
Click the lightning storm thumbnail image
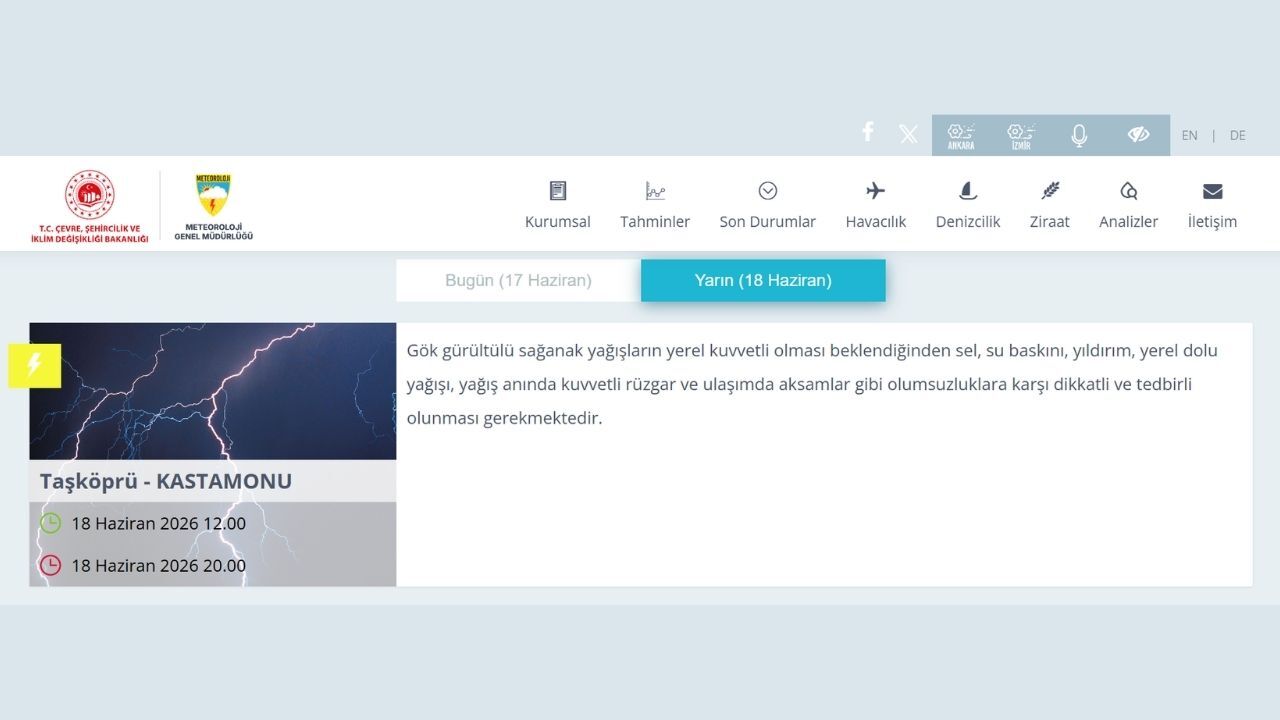[213, 391]
